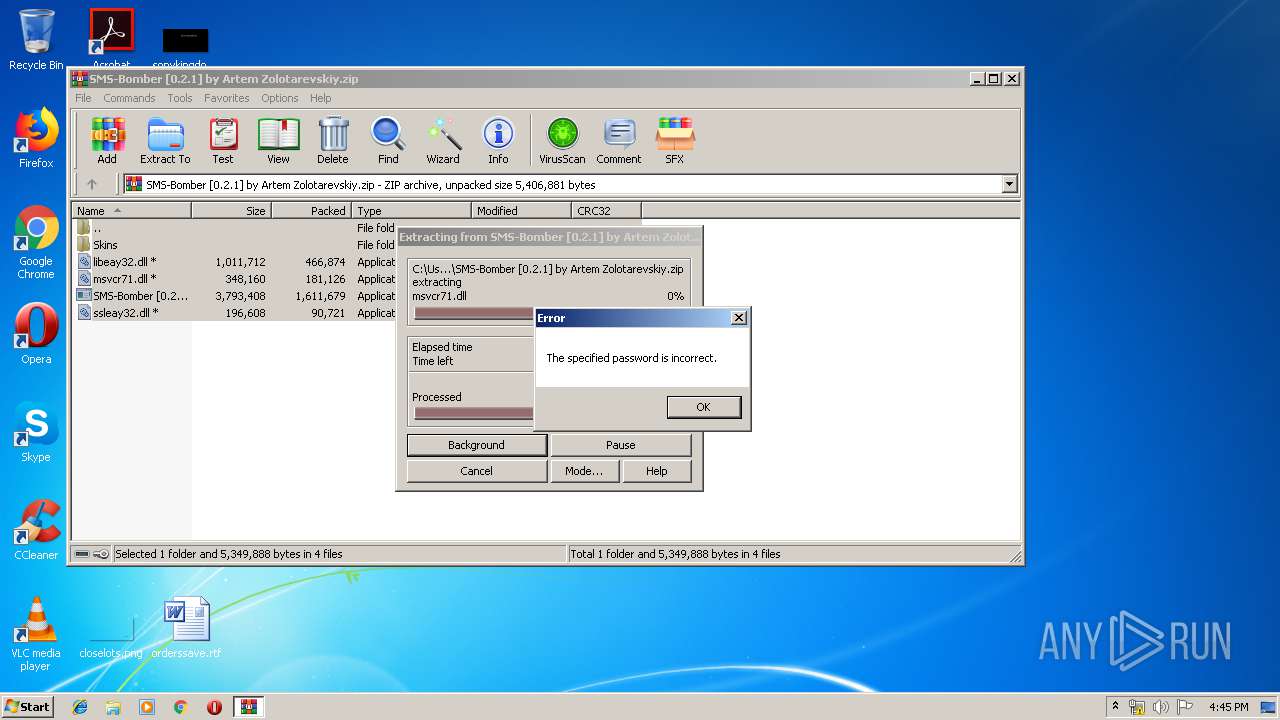Launch Skype desktop shortcut
Screen dimensions: 1280x720
[x=36, y=432]
